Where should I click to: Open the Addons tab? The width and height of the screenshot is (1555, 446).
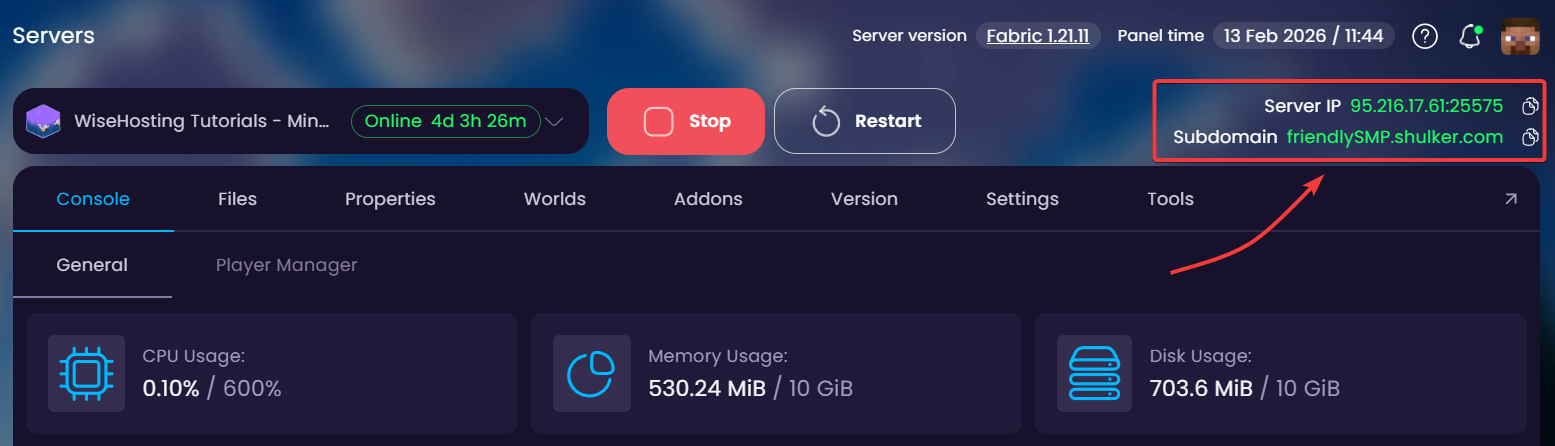click(708, 199)
